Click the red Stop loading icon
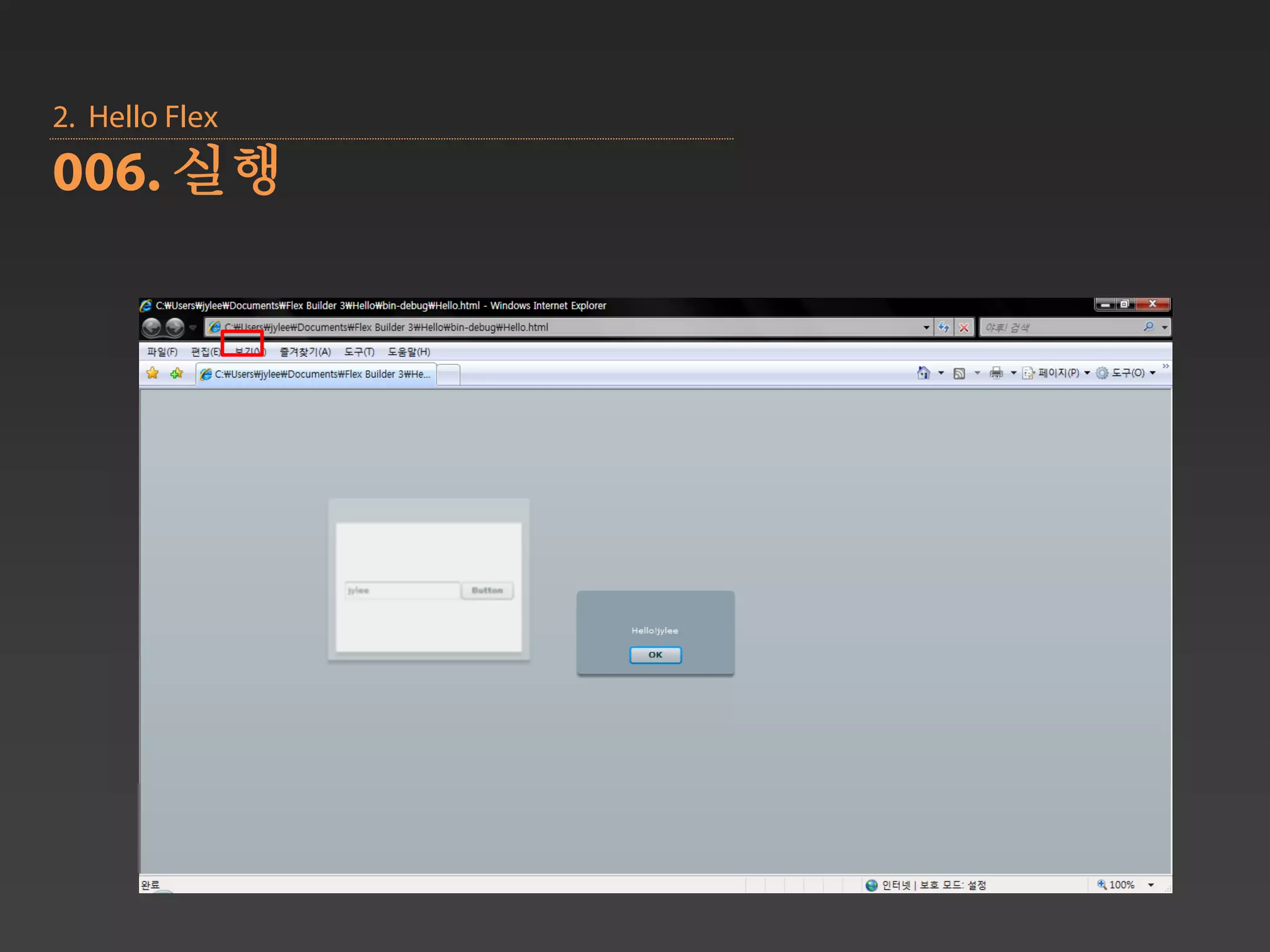Image resolution: width=1270 pixels, height=952 pixels. point(964,327)
